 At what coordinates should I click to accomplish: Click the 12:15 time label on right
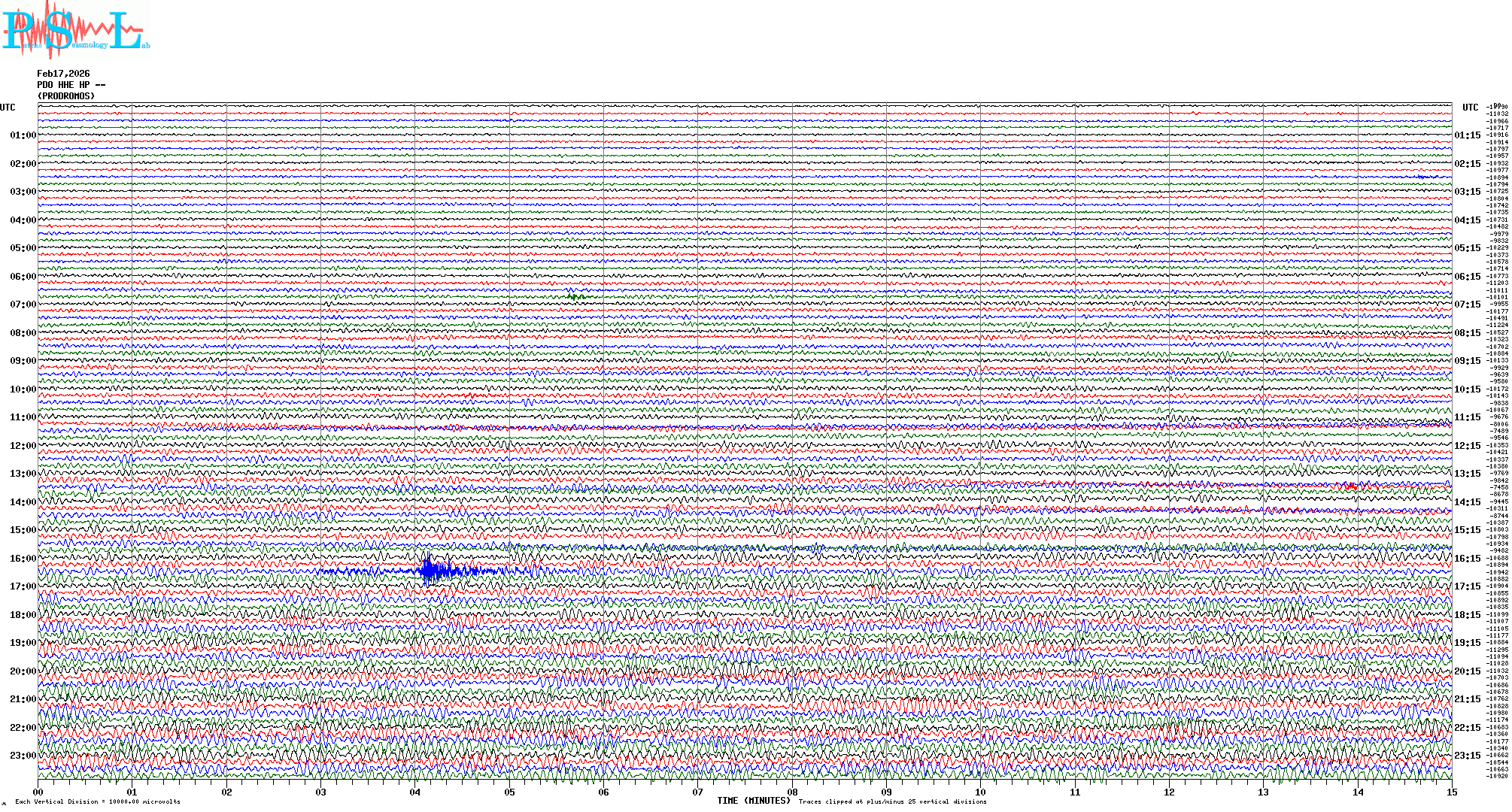coord(1467,446)
